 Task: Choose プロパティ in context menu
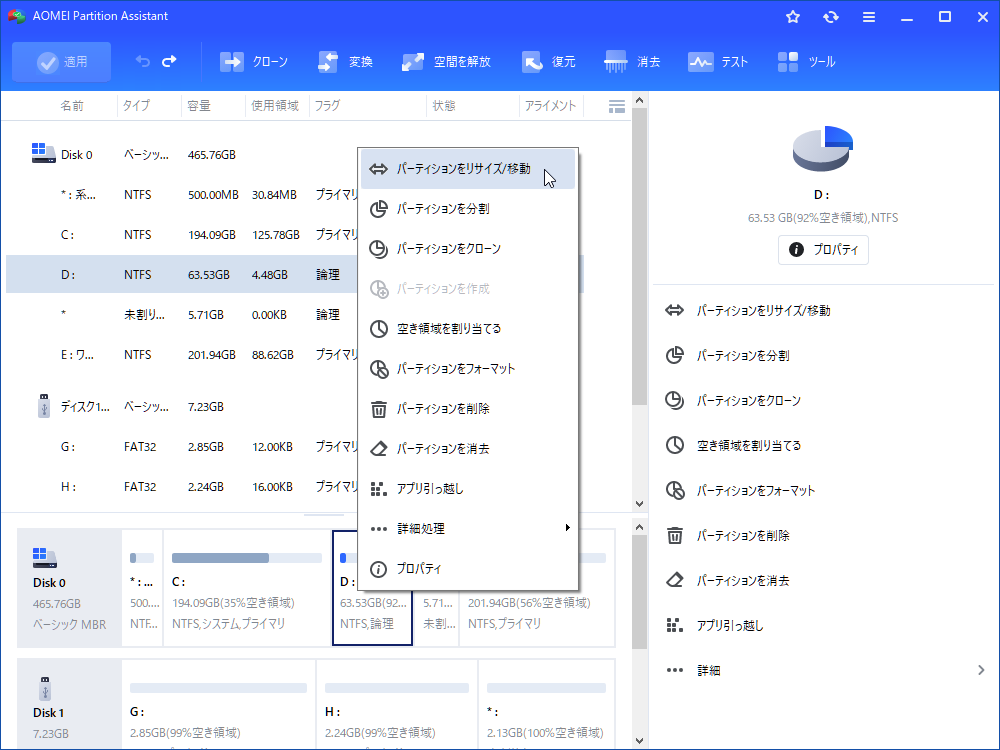click(x=468, y=568)
